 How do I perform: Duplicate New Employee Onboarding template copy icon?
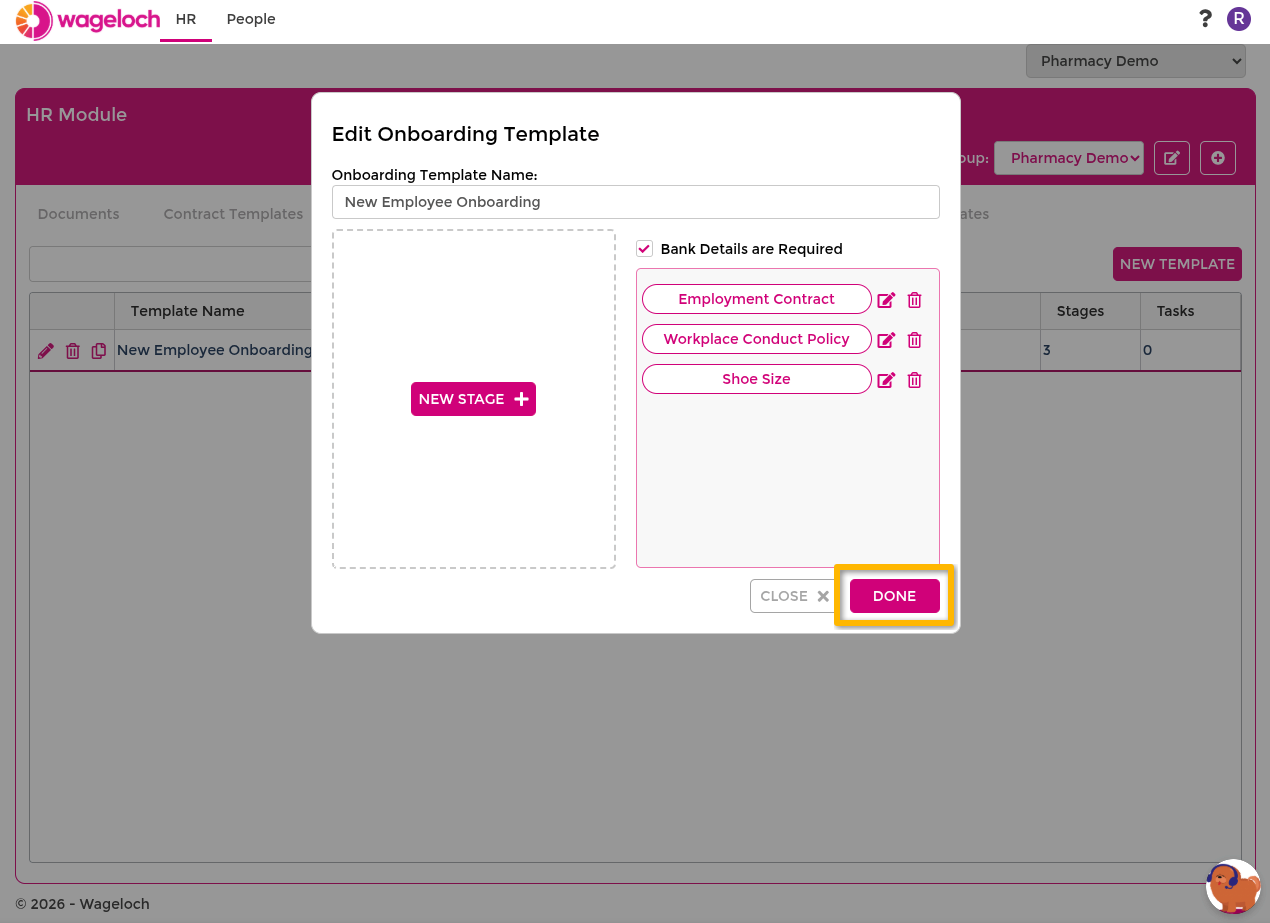pyautogui.click(x=98, y=351)
